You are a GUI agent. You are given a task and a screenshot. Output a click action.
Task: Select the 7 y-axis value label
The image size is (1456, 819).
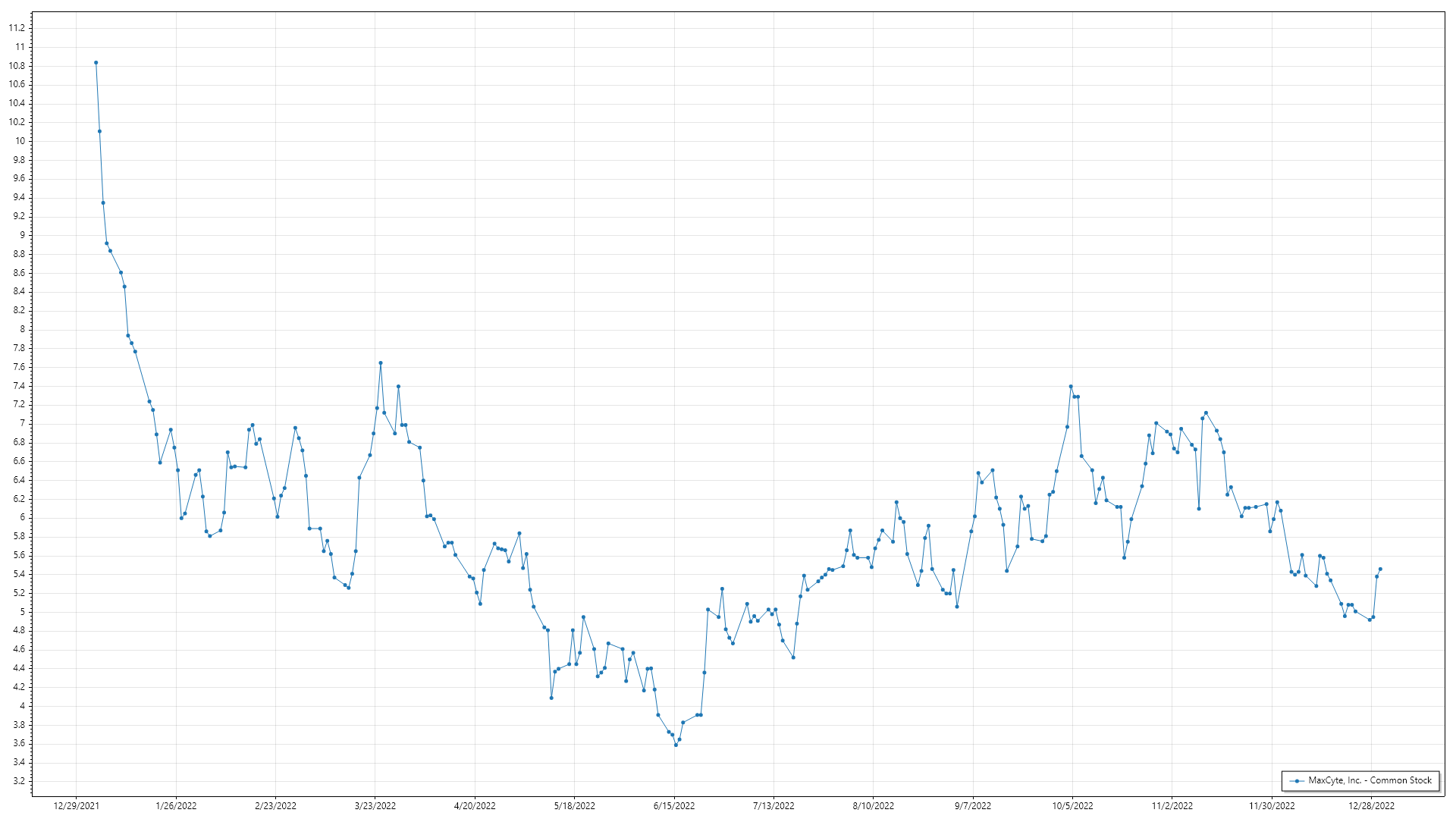click(22, 423)
